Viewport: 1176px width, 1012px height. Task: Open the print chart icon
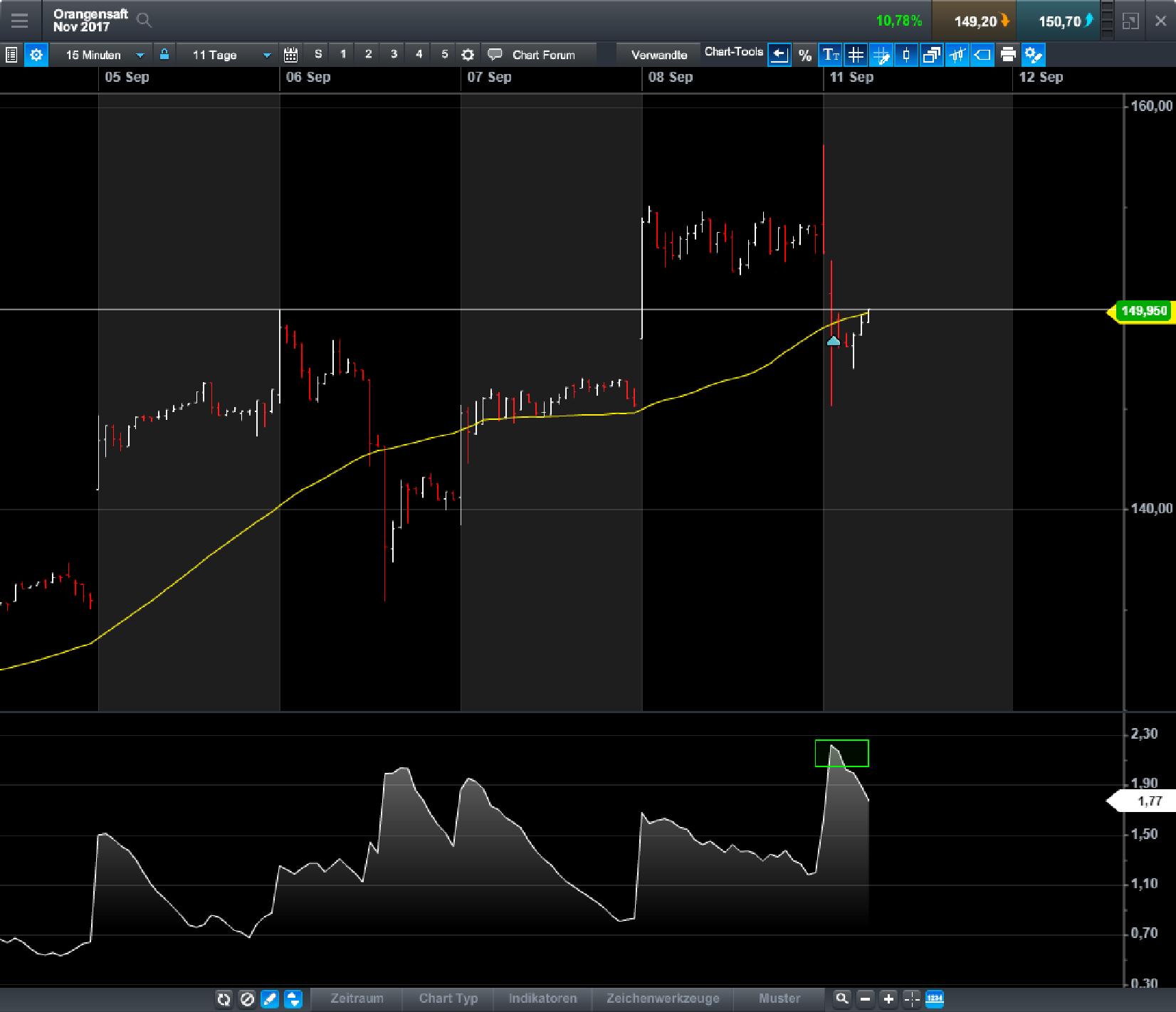point(1007,55)
